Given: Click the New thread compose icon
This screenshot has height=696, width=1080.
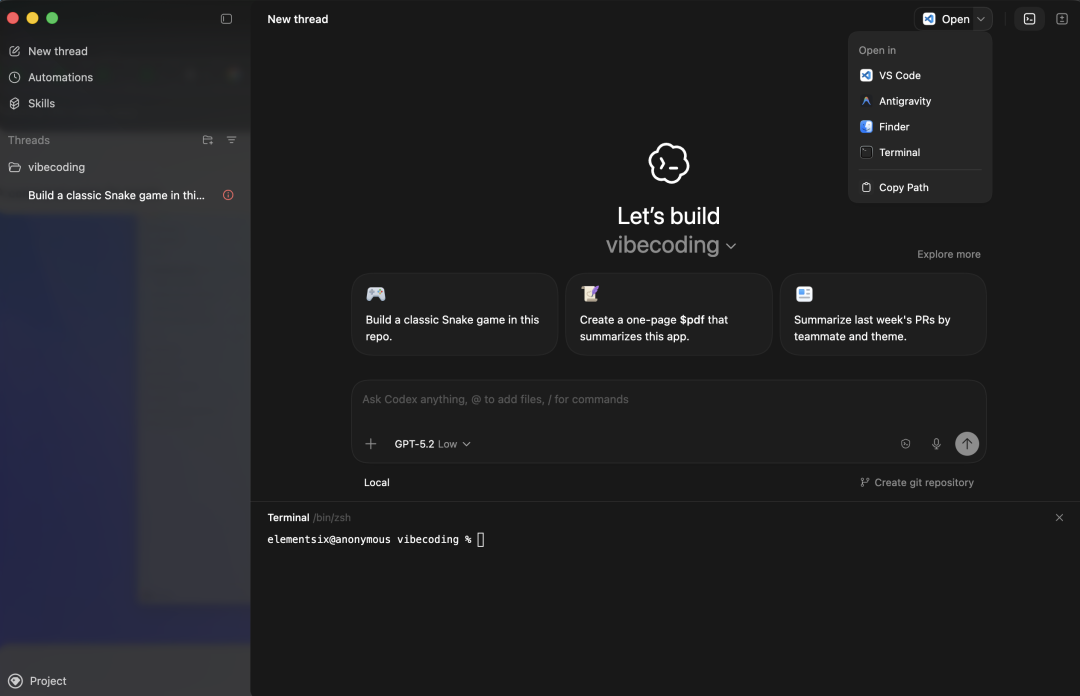Looking at the screenshot, I should [14, 51].
